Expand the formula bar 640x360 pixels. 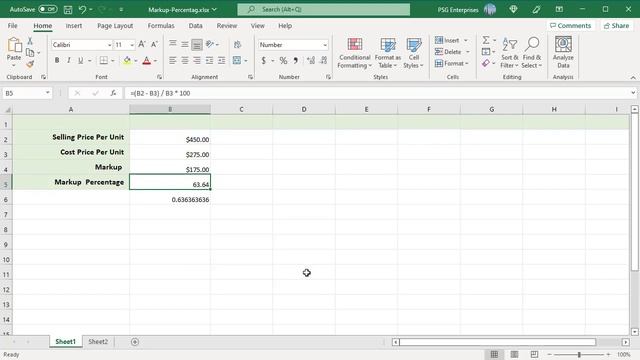[x=633, y=93]
